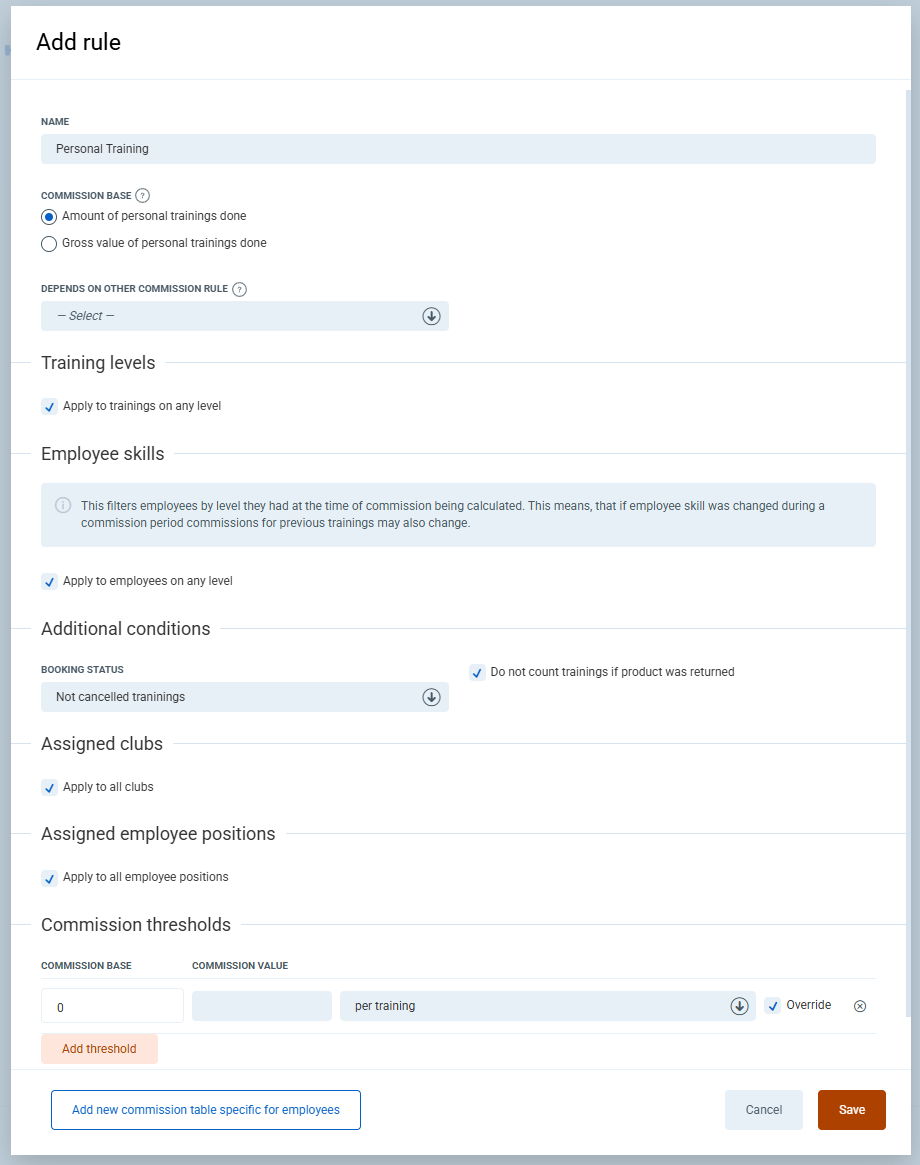Add new commission table specific for employees
Image resolution: width=920 pixels, height=1165 pixels.
[x=206, y=1110]
